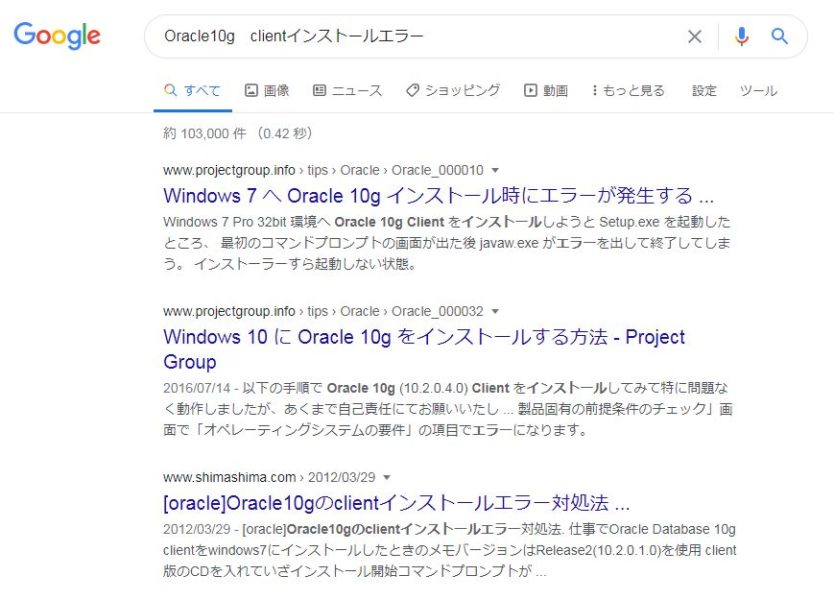Open the [oracle]Oracle10gのclient result link
This screenshot has width=834, height=600.
[396, 503]
